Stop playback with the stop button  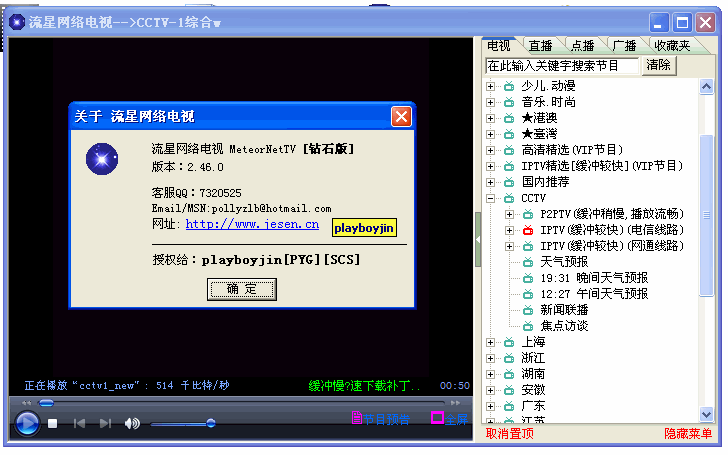pyautogui.click(x=52, y=423)
